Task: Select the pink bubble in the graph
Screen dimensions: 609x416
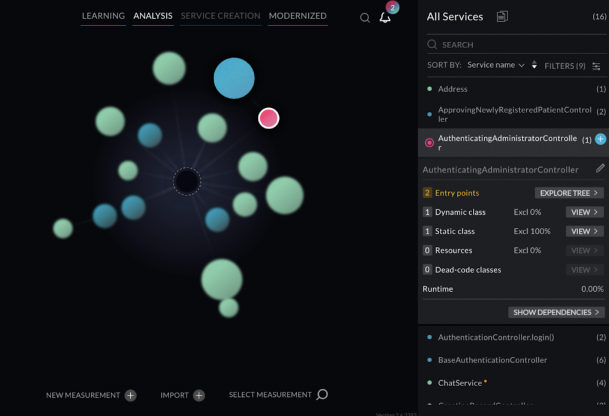Action: click(268, 118)
